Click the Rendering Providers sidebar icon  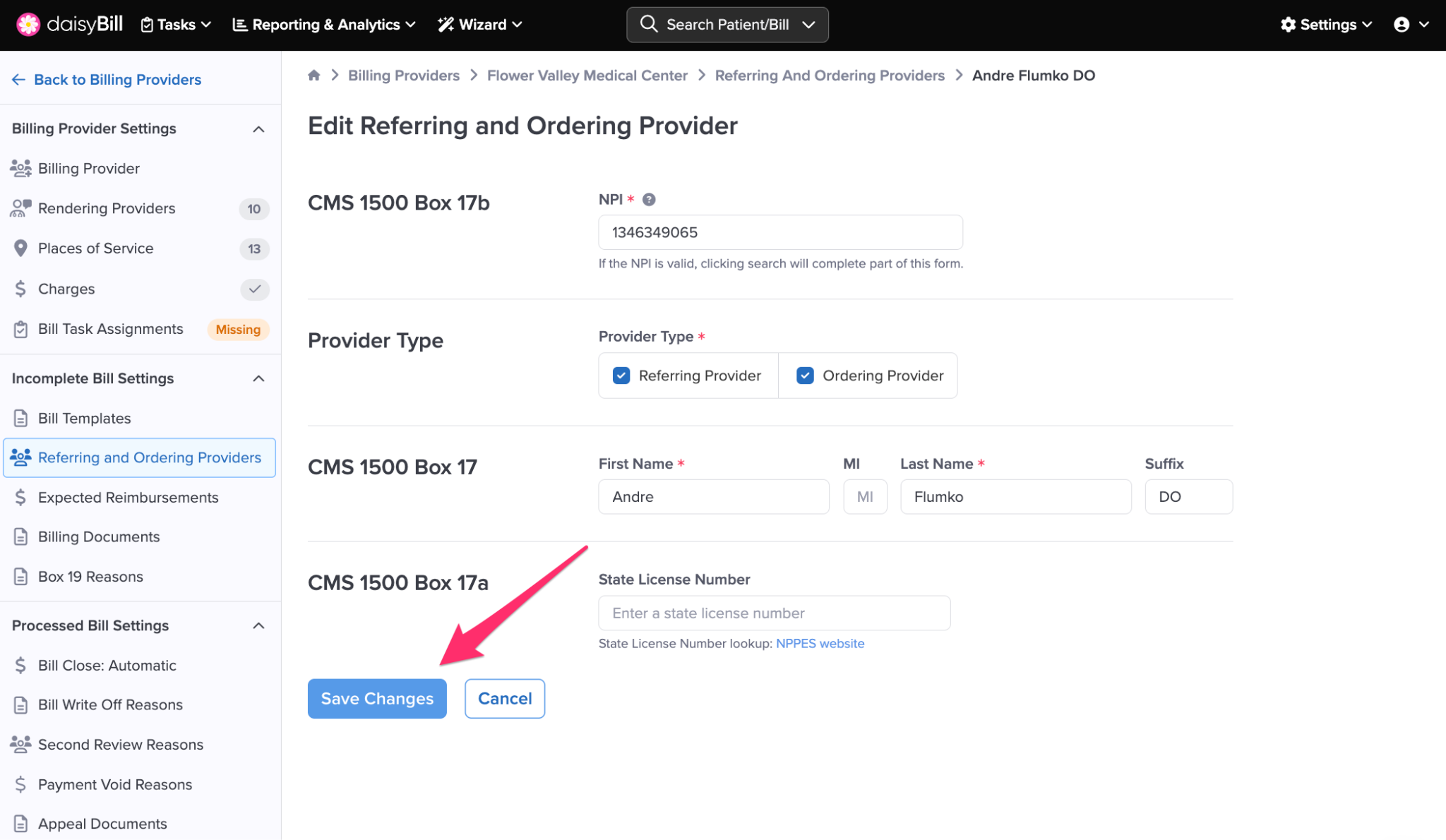[20, 208]
